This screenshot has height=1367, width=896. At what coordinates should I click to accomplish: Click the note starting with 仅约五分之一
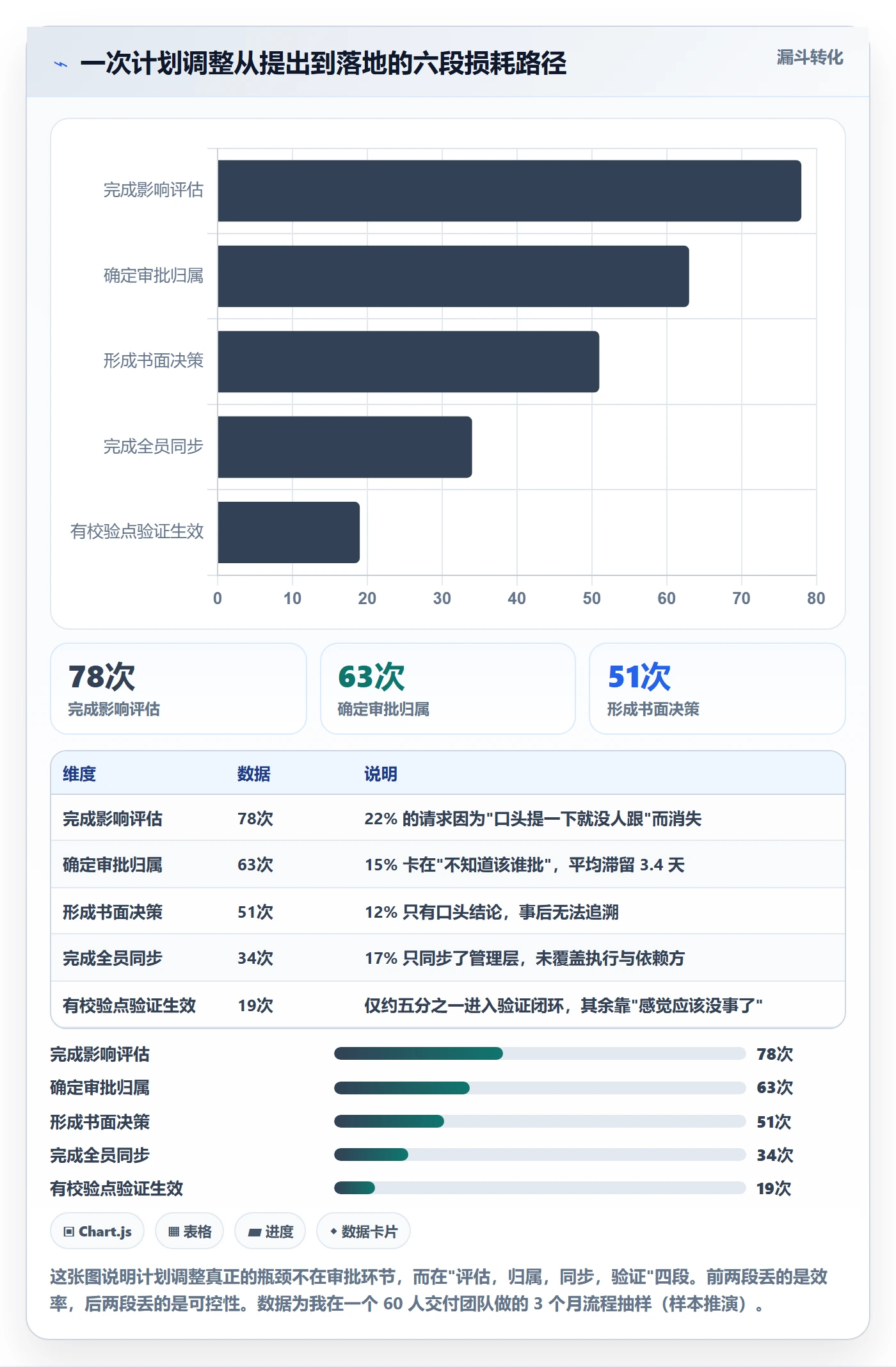pos(563,1005)
